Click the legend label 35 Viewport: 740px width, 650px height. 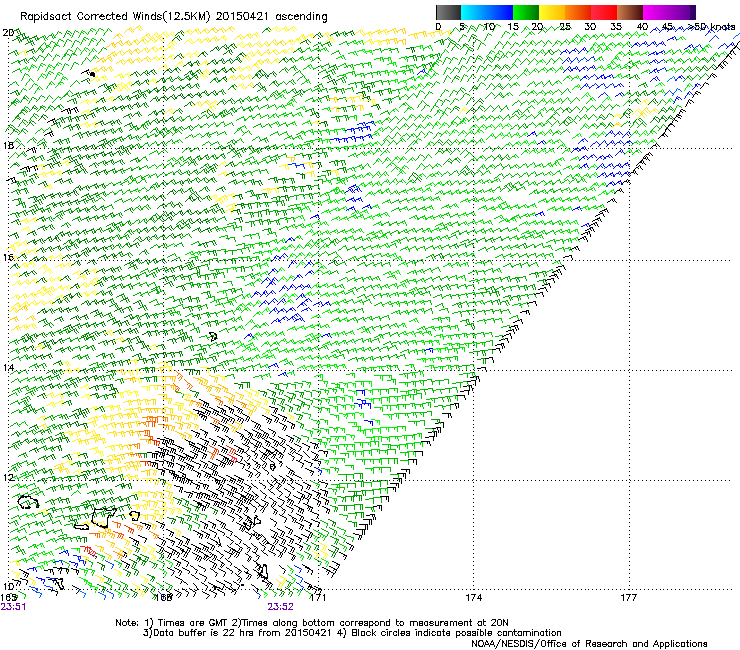(x=616, y=27)
